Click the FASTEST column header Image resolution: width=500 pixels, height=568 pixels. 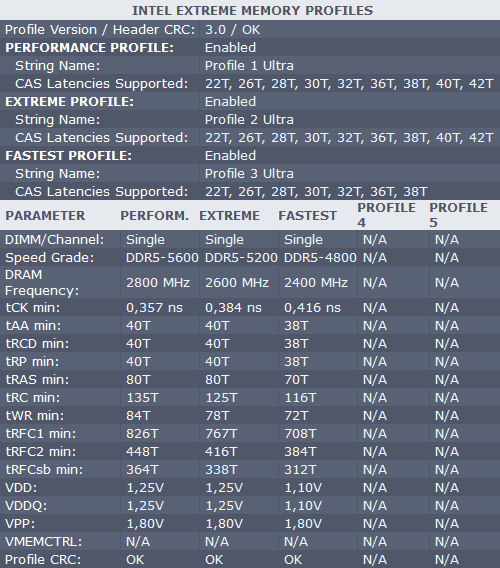point(308,216)
